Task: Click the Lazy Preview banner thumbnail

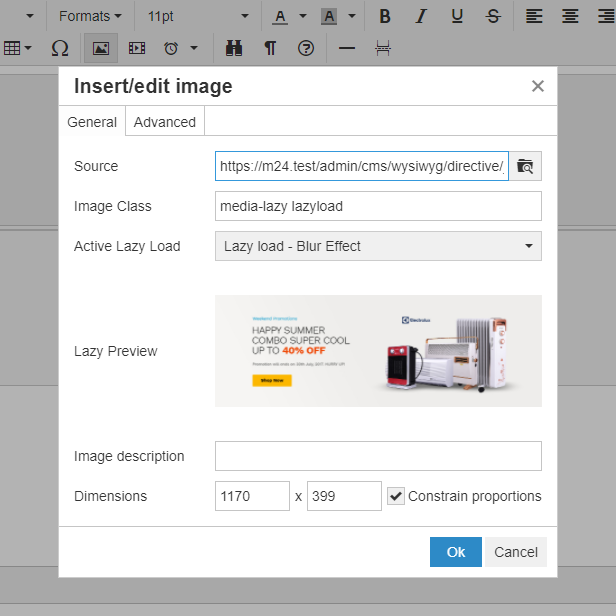Action: tap(378, 351)
